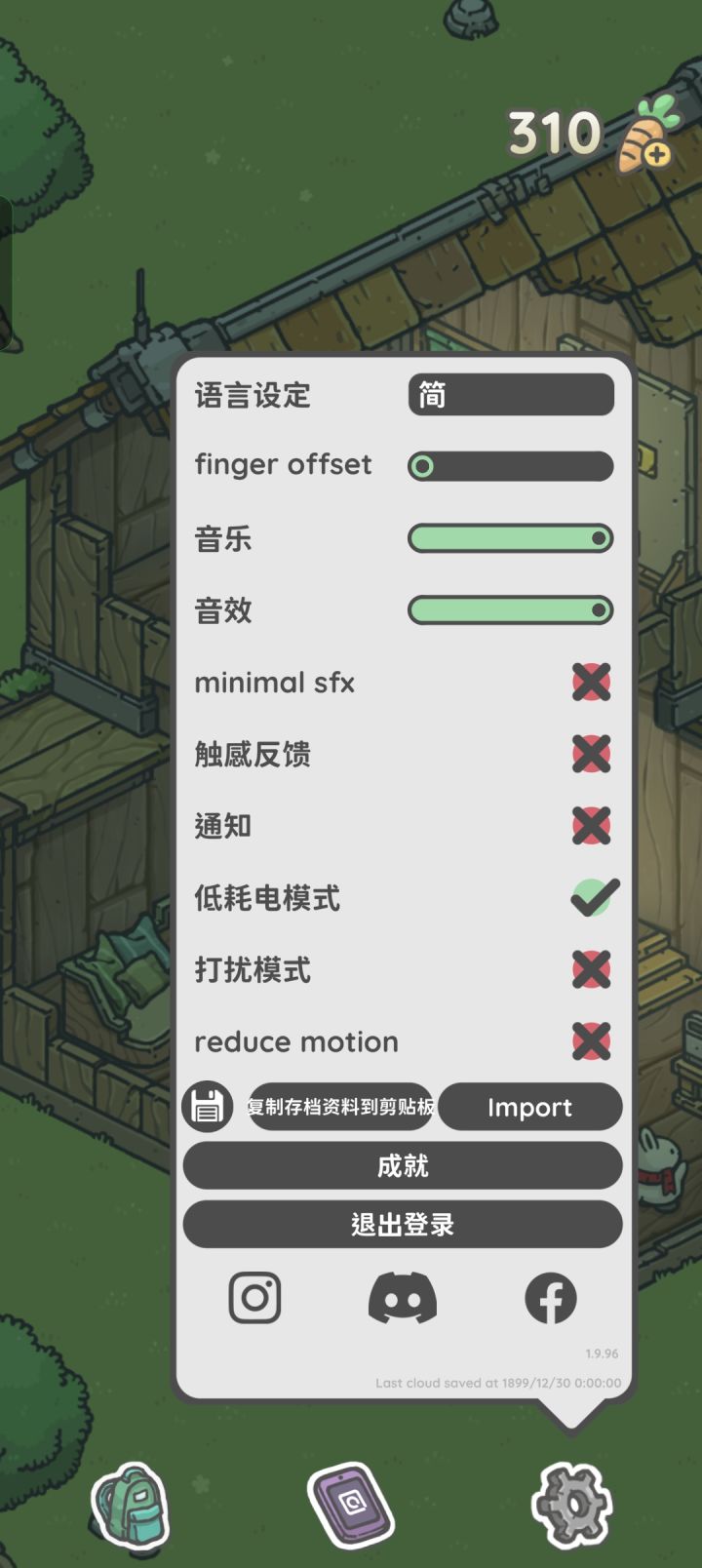Click the Import button

529,1107
